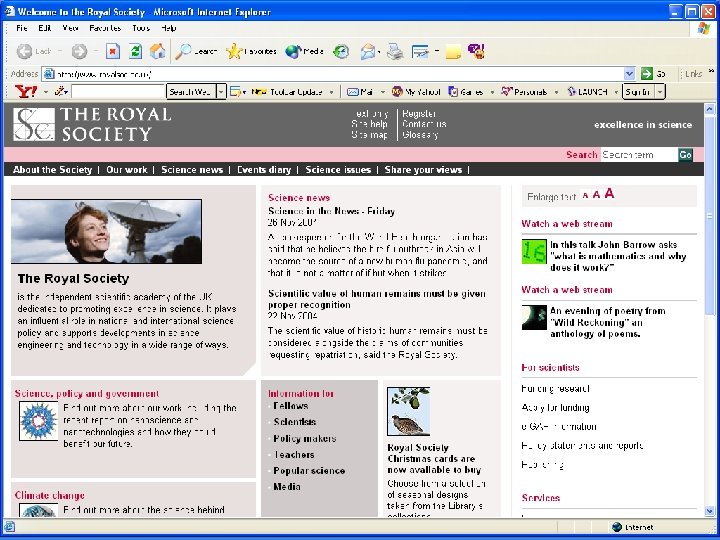This screenshot has width=720, height=540.
Task: Open the Favorites star icon
Action: click(234, 51)
